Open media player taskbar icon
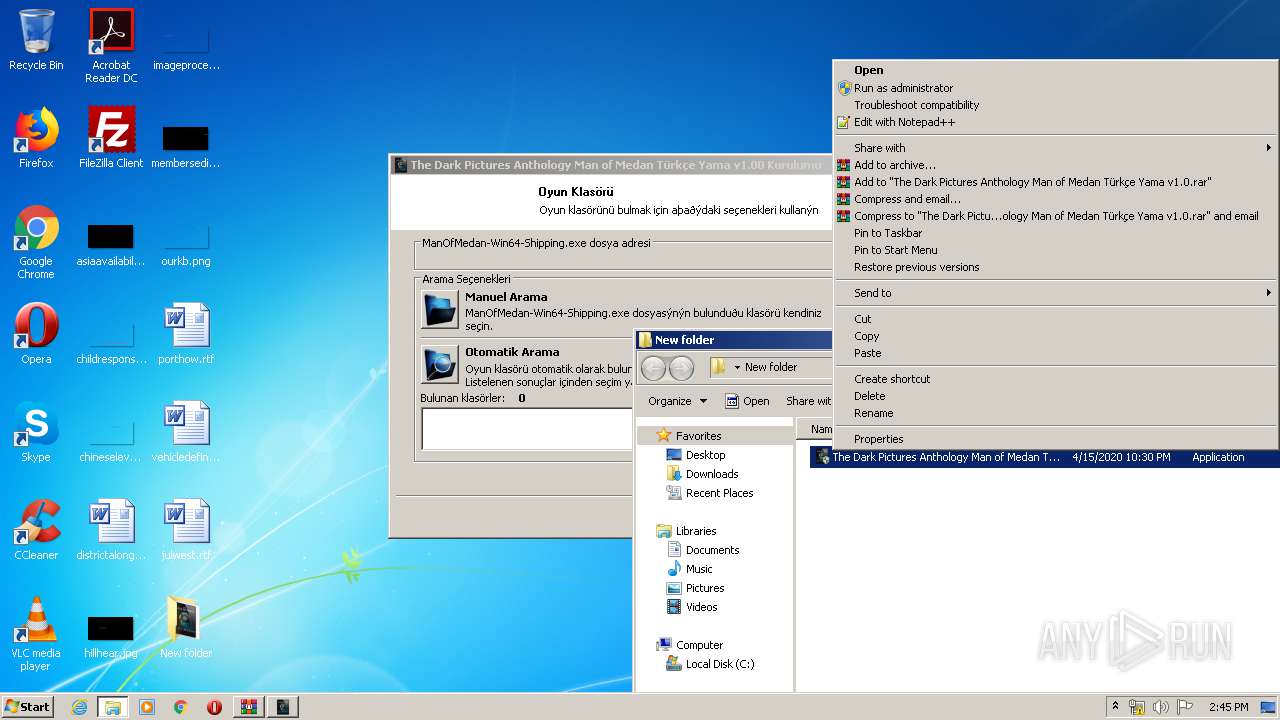 point(147,707)
